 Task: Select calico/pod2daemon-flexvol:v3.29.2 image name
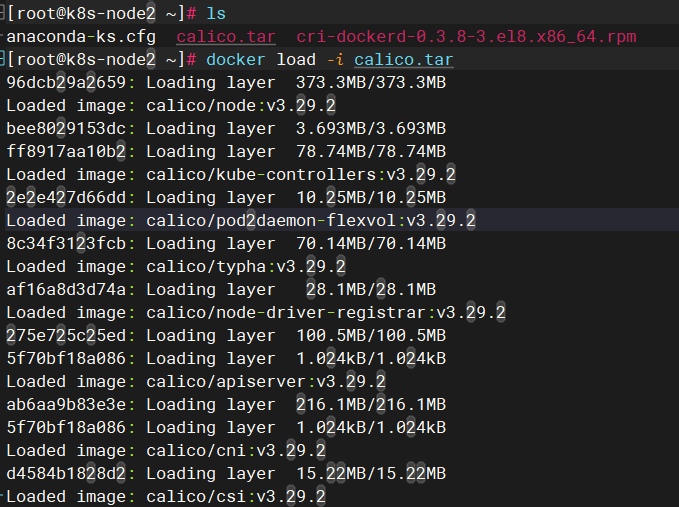[x=311, y=220]
